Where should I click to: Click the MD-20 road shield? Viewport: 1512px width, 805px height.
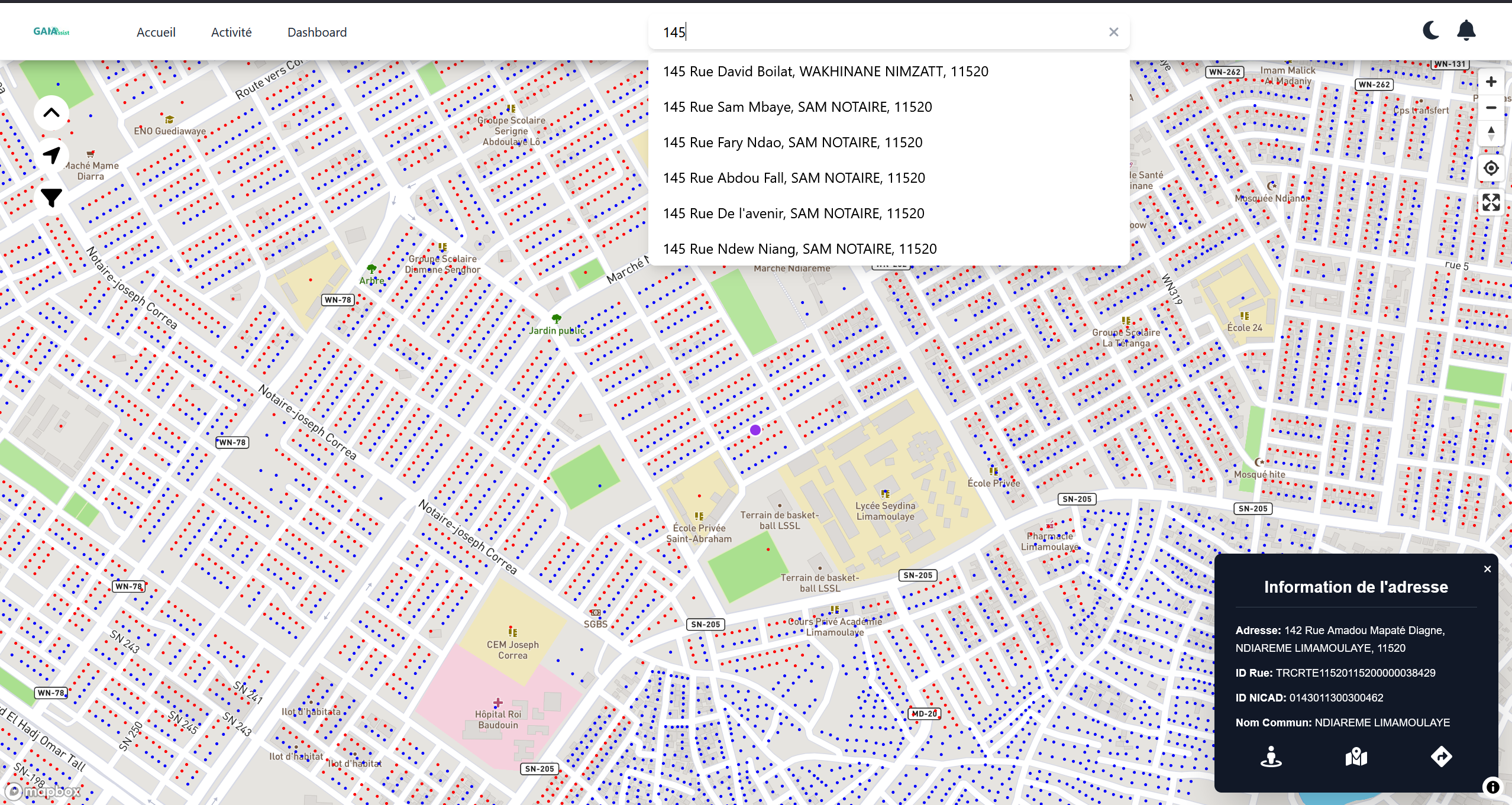924,714
